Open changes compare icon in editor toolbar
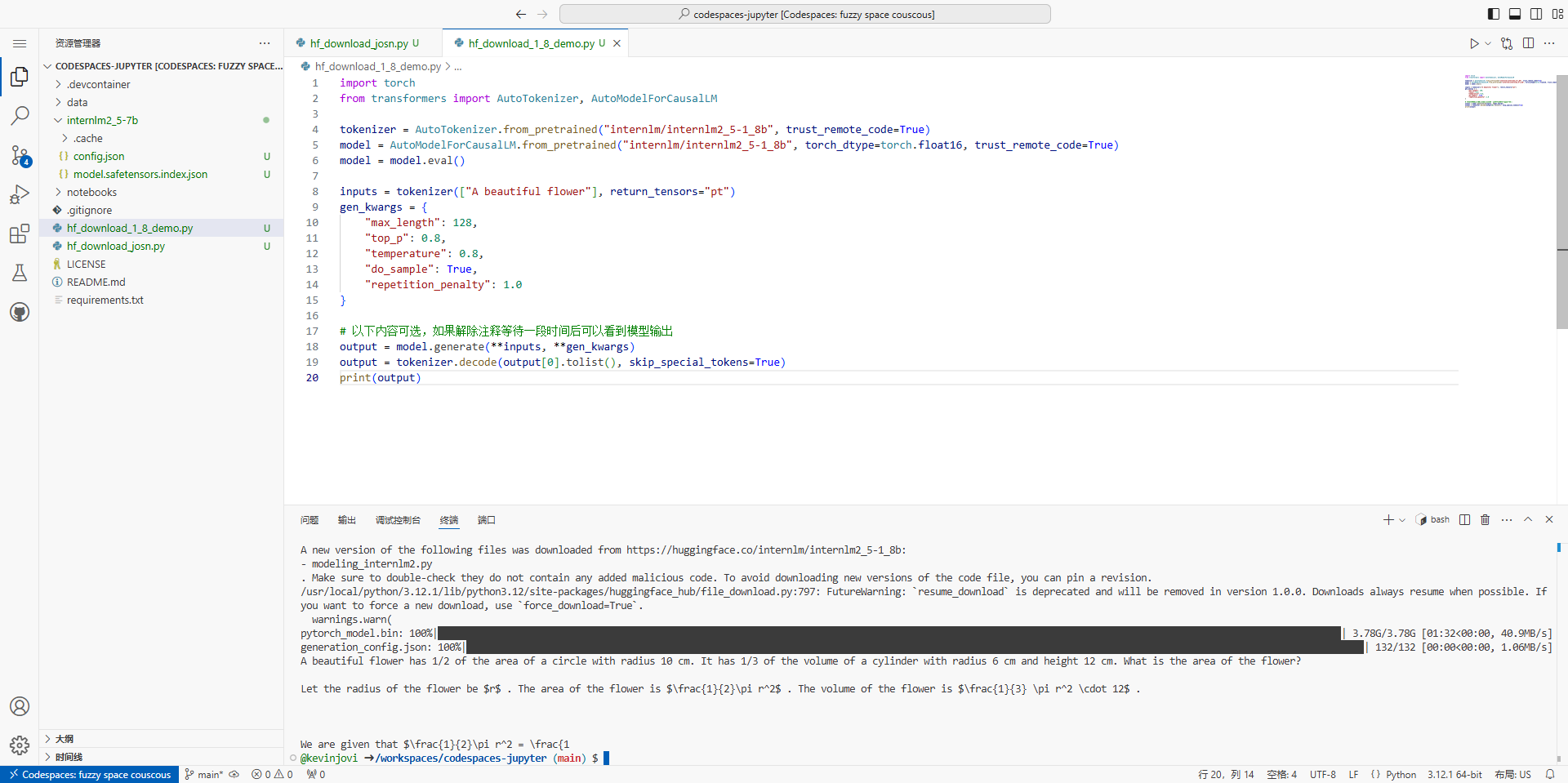The width and height of the screenshot is (1568, 783). [x=1507, y=43]
